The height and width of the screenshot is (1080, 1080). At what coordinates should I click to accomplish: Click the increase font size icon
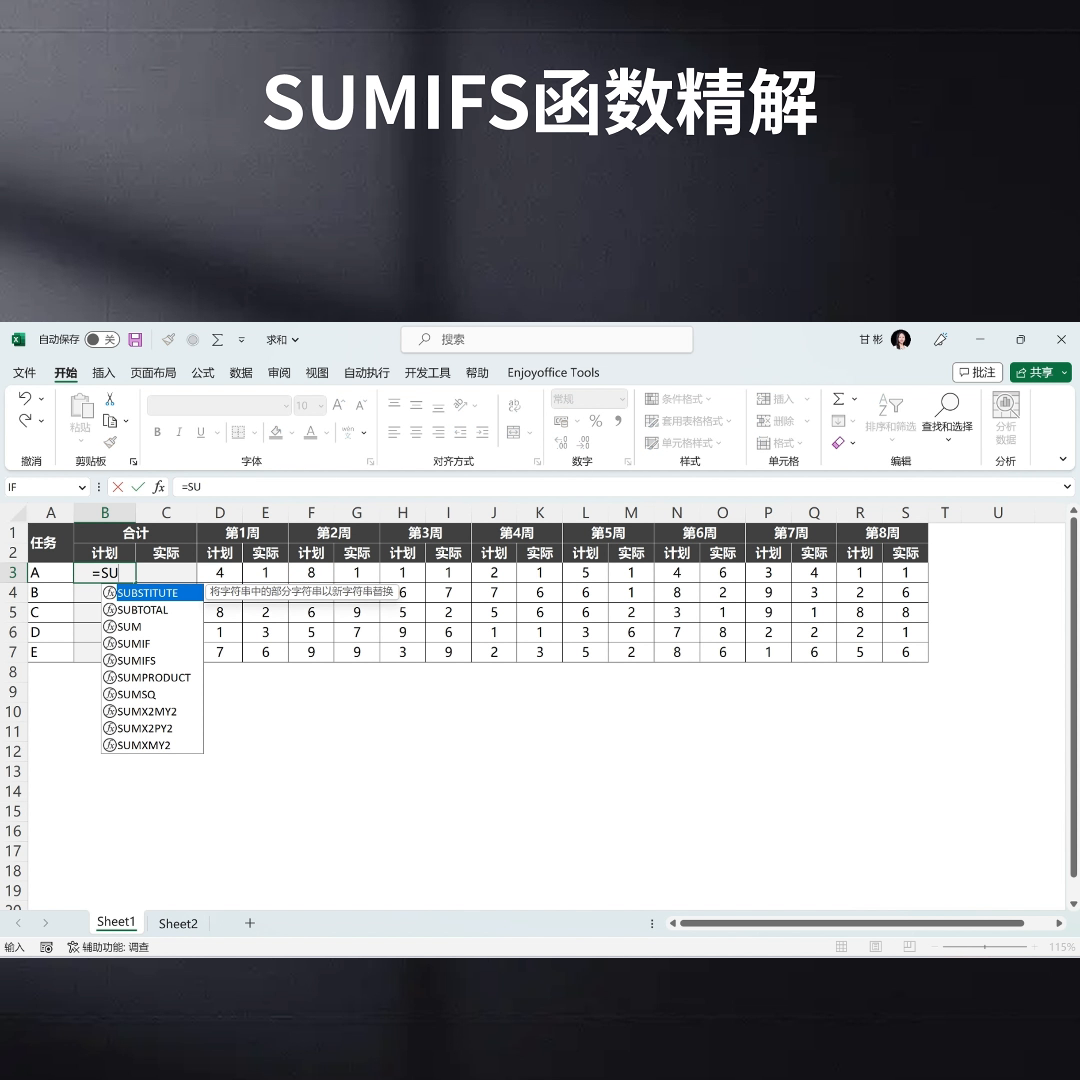coord(338,405)
